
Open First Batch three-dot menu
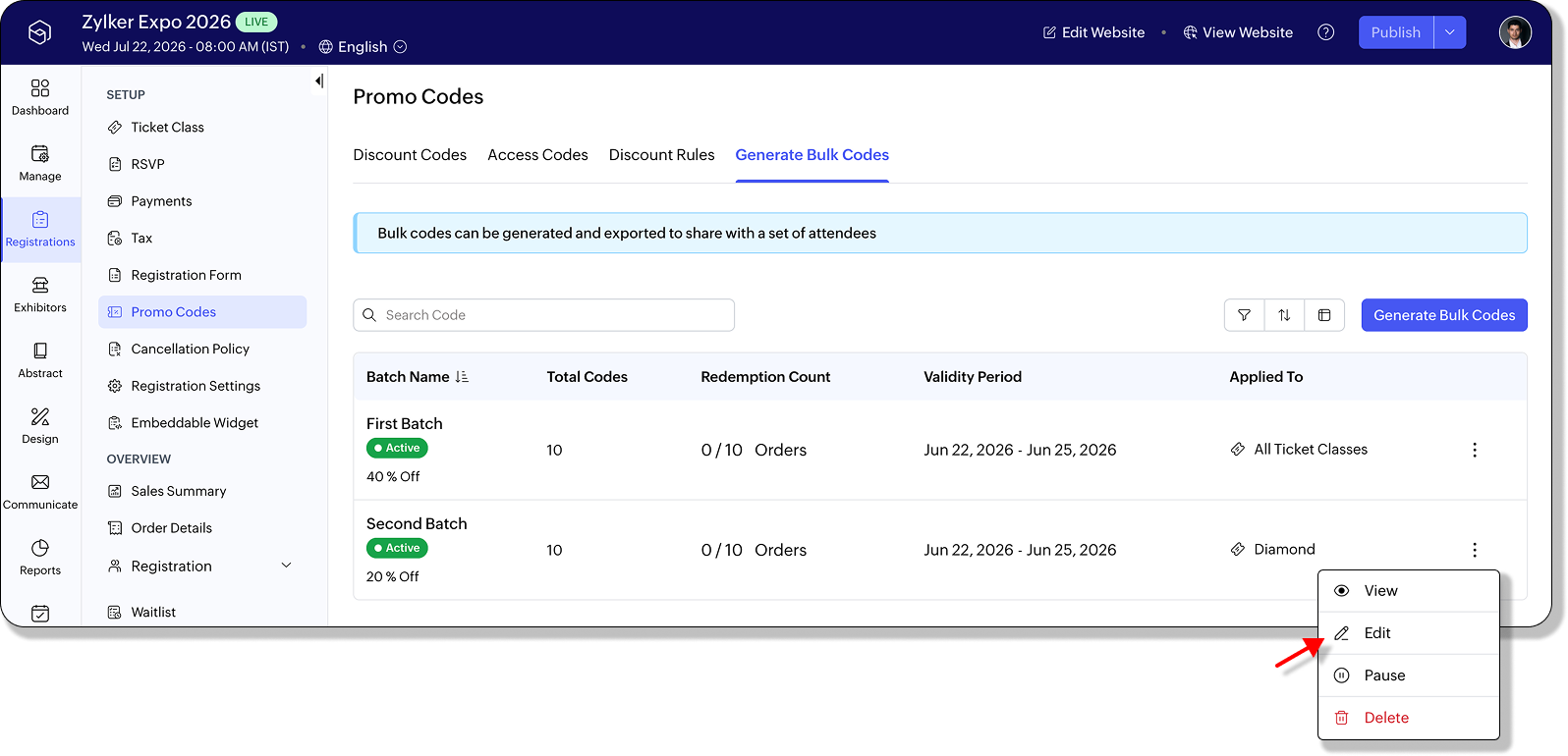point(1475,450)
